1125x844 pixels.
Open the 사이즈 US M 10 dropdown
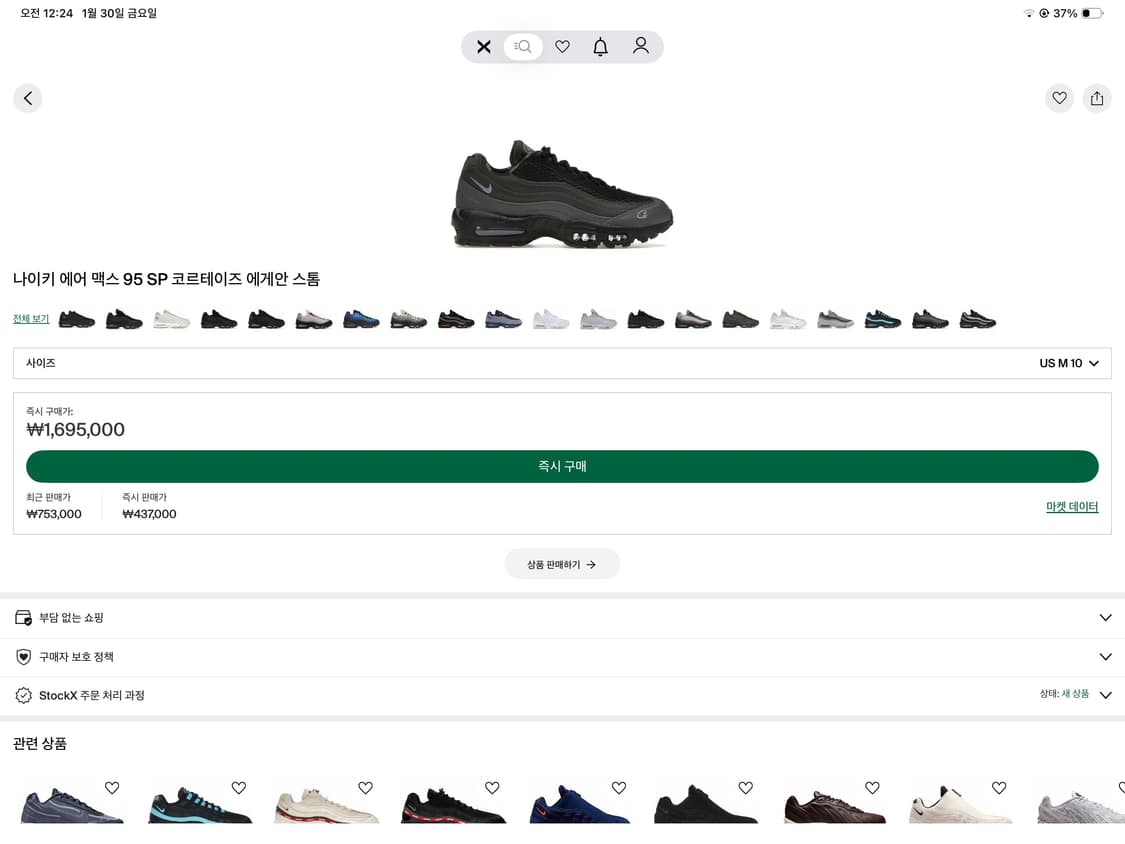(562, 363)
